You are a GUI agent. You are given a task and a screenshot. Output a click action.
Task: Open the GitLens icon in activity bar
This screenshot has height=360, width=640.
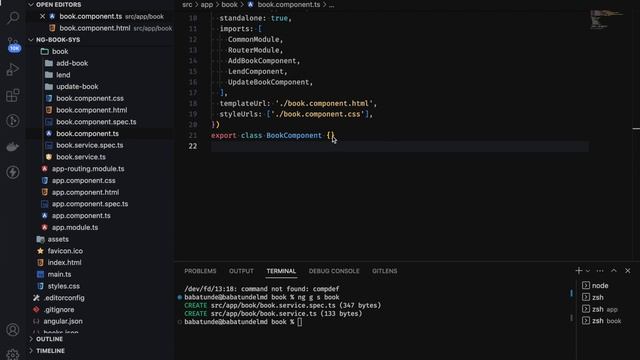(13, 121)
